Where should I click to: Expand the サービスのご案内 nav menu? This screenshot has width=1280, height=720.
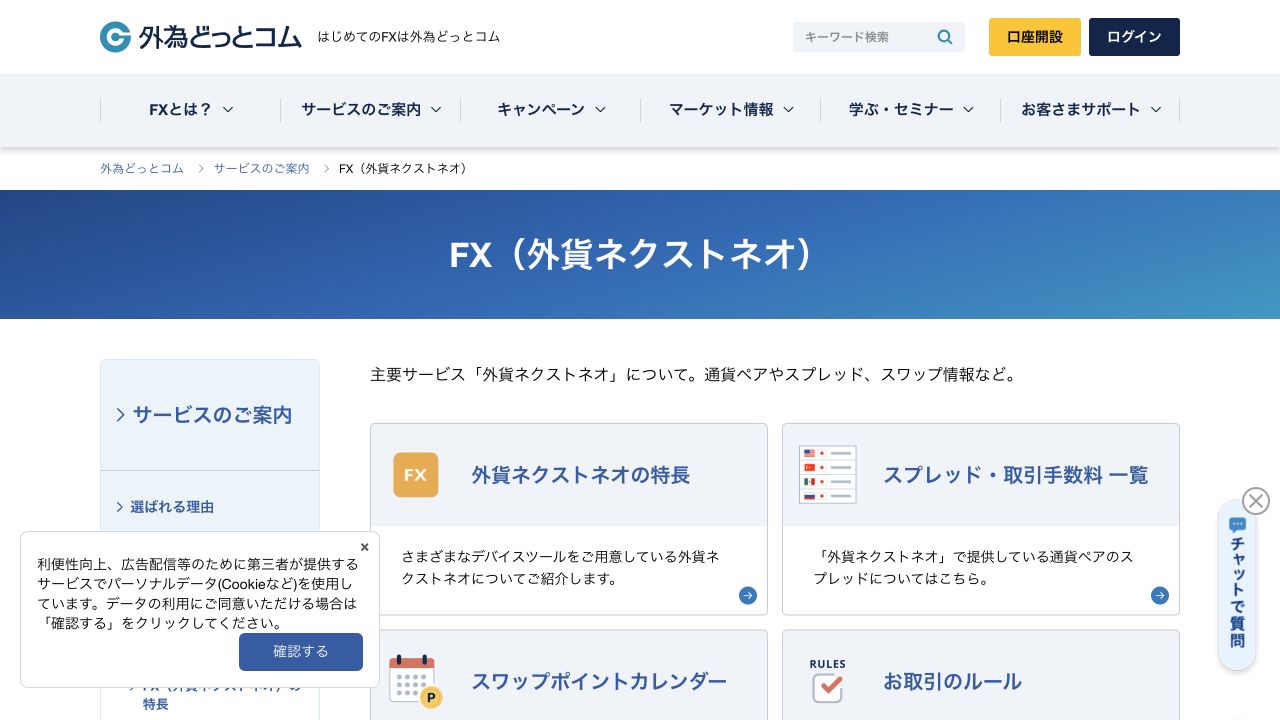pos(371,110)
